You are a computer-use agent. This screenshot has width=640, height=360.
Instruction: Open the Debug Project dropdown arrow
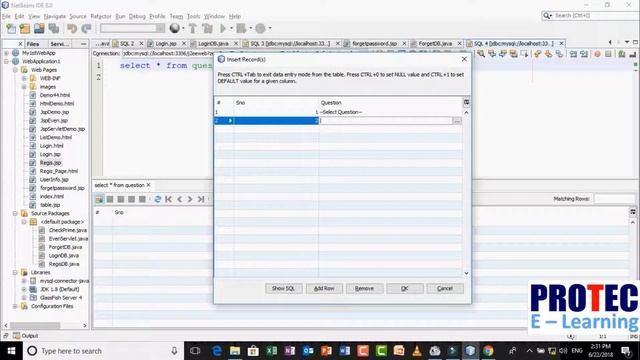(x=250, y=28)
